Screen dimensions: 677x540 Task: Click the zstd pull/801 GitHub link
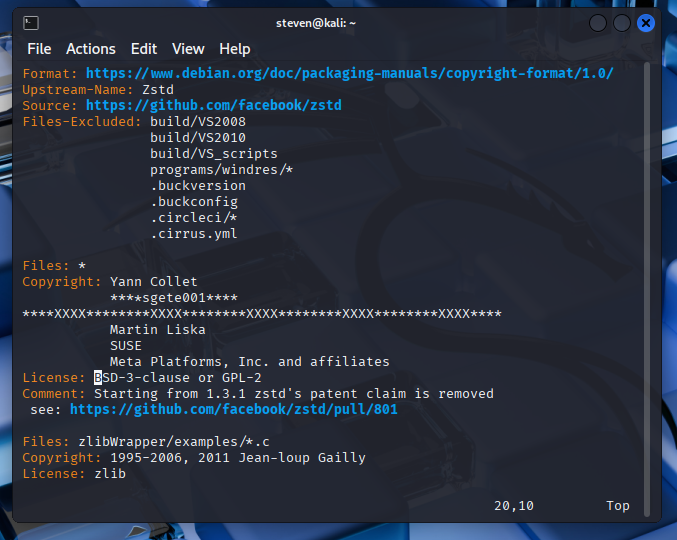tap(235, 409)
